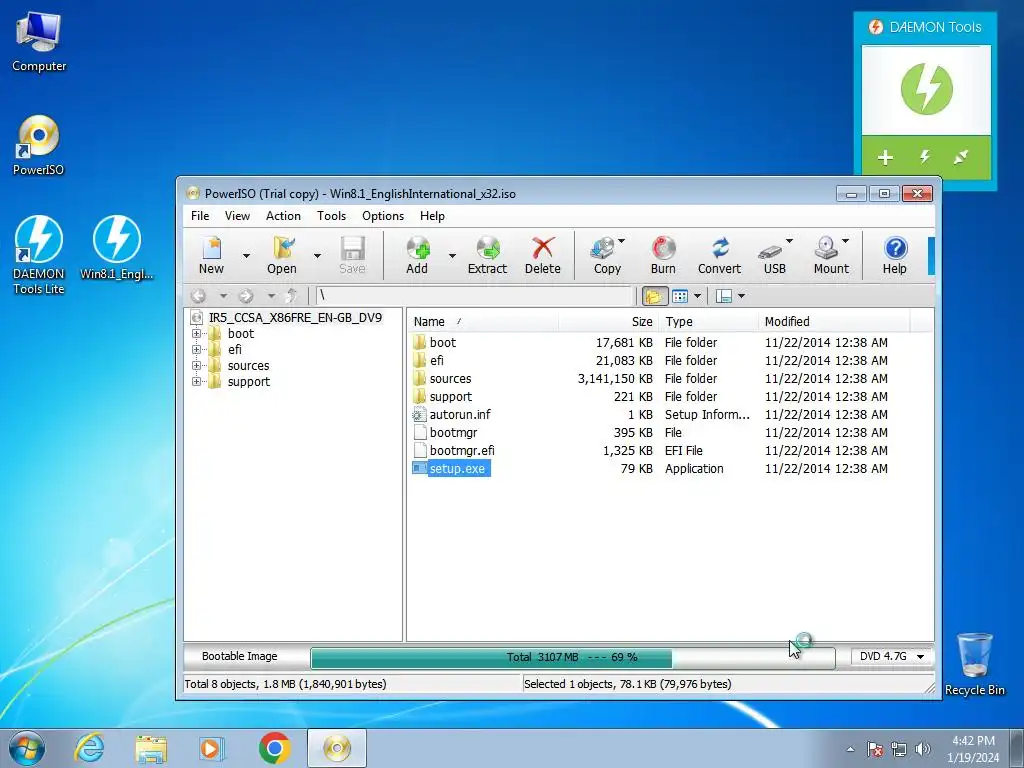Sort file list by Modified column
Screen dimensions: 1024x768
coord(834,321)
